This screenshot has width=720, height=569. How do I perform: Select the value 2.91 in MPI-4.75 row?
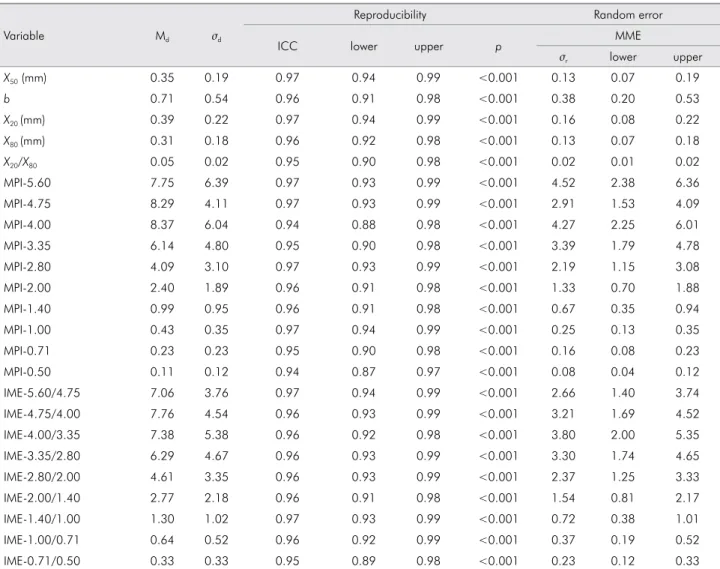(x=563, y=204)
